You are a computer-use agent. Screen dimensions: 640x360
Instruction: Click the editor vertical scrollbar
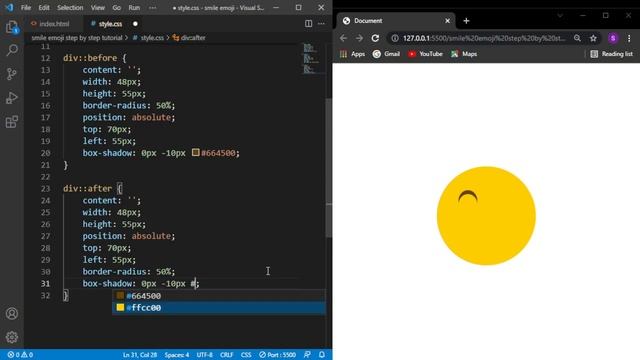coord(329,167)
